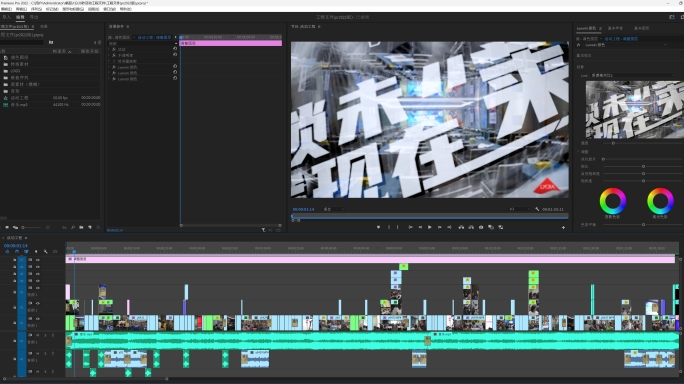Switch to the Import workspace tab
The image size is (684, 384).
6,17
